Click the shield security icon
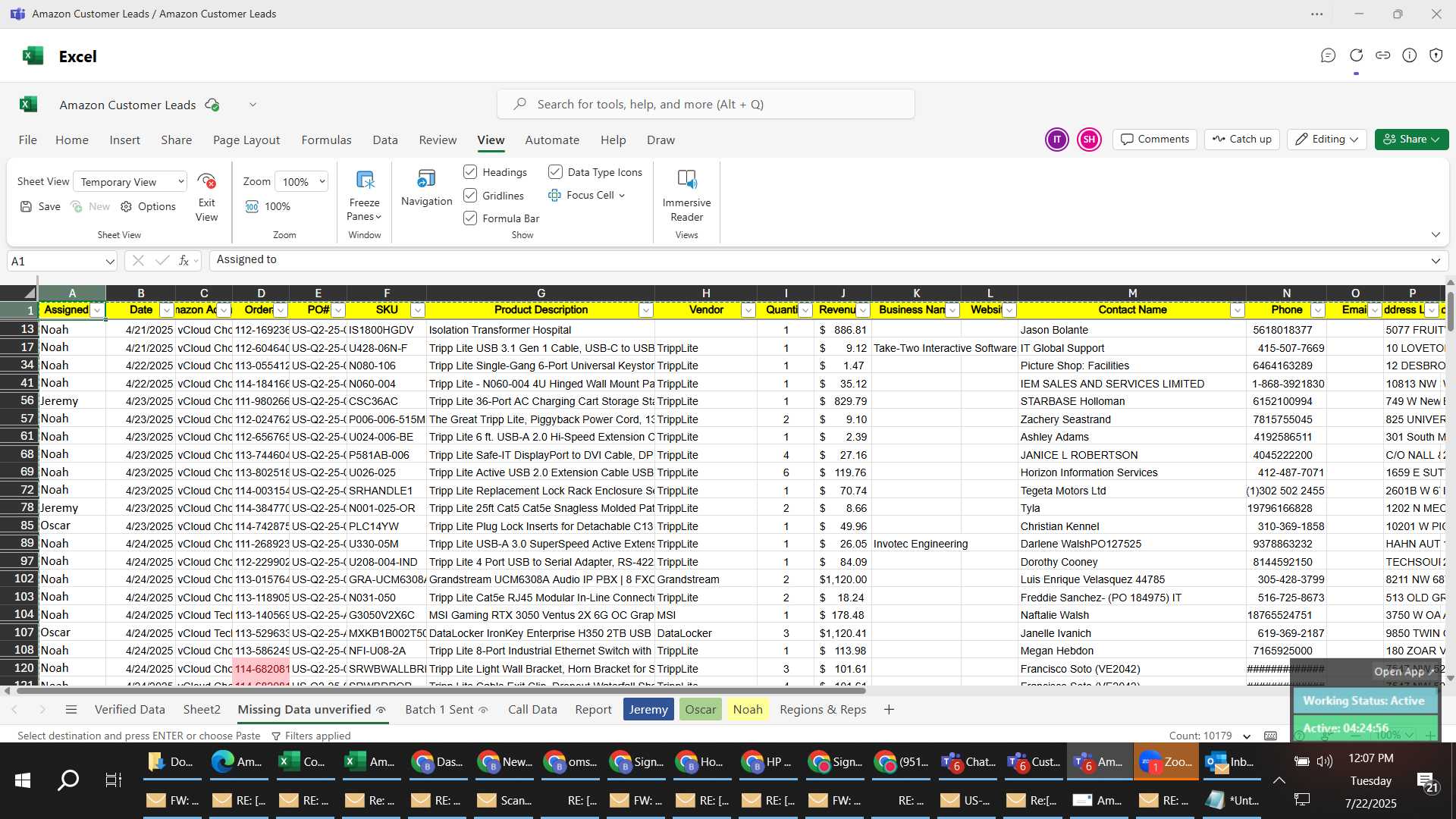Viewport: 1456px width, 819px height. pos(1436,55)
